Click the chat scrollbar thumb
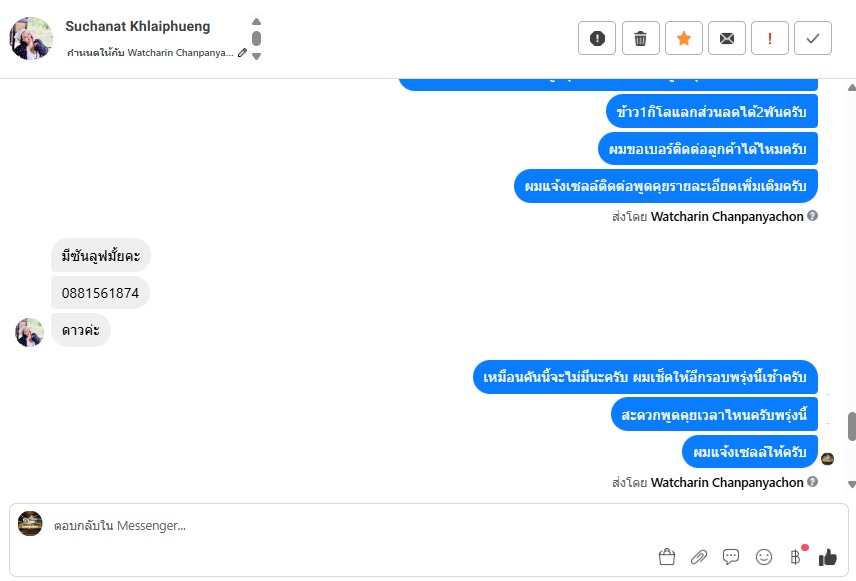 coord(852,426)
